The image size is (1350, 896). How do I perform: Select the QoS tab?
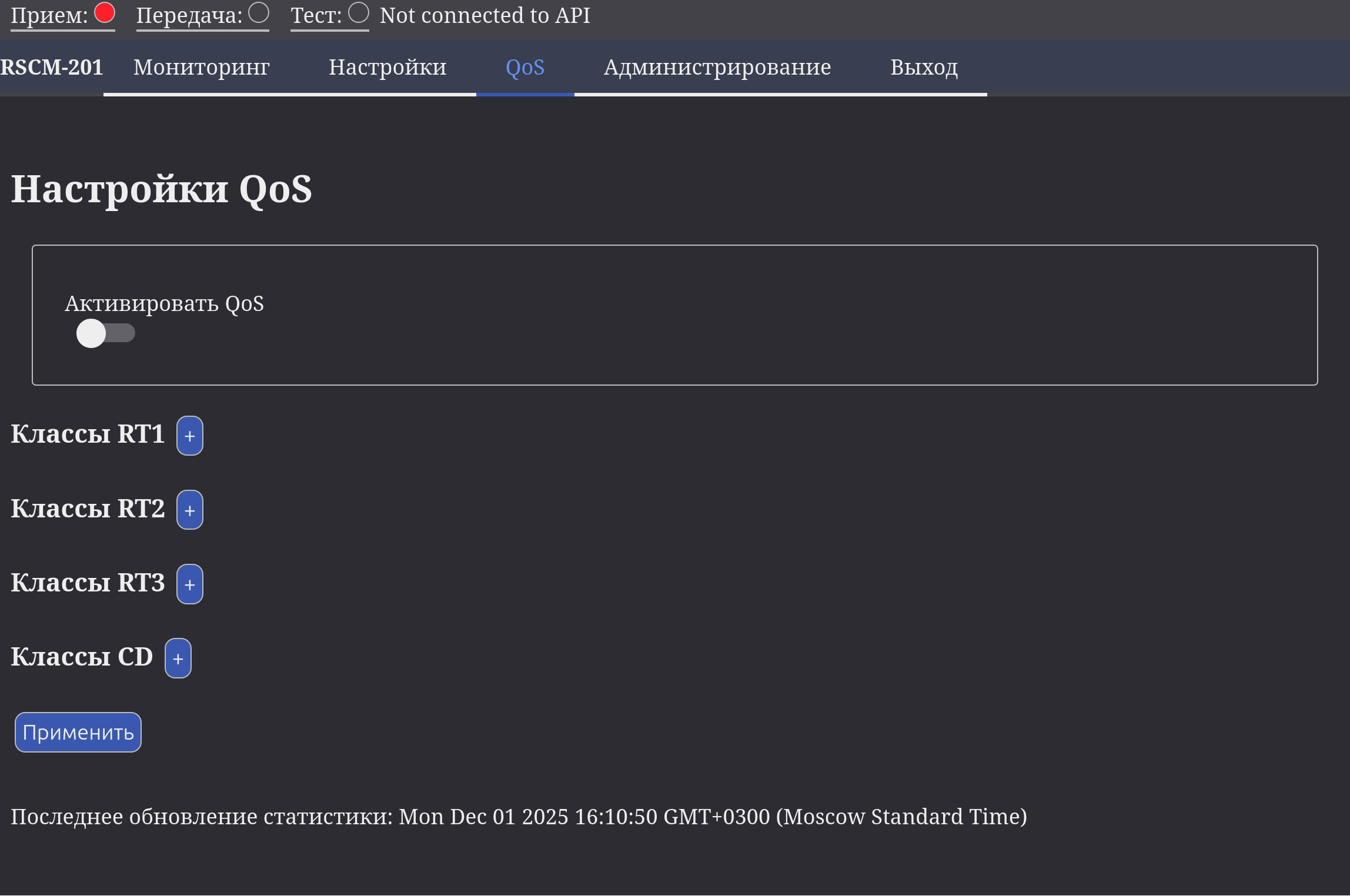525,68
